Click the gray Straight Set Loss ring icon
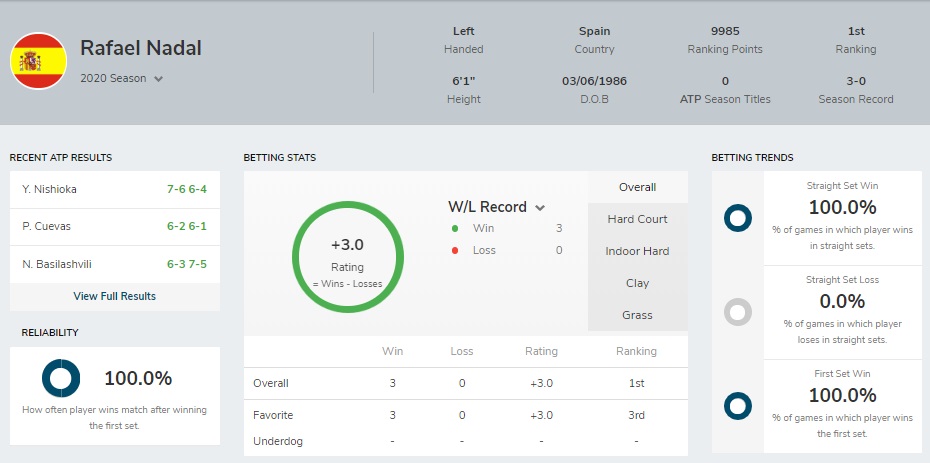The image size is (930, 463). (x=738, y=312)
